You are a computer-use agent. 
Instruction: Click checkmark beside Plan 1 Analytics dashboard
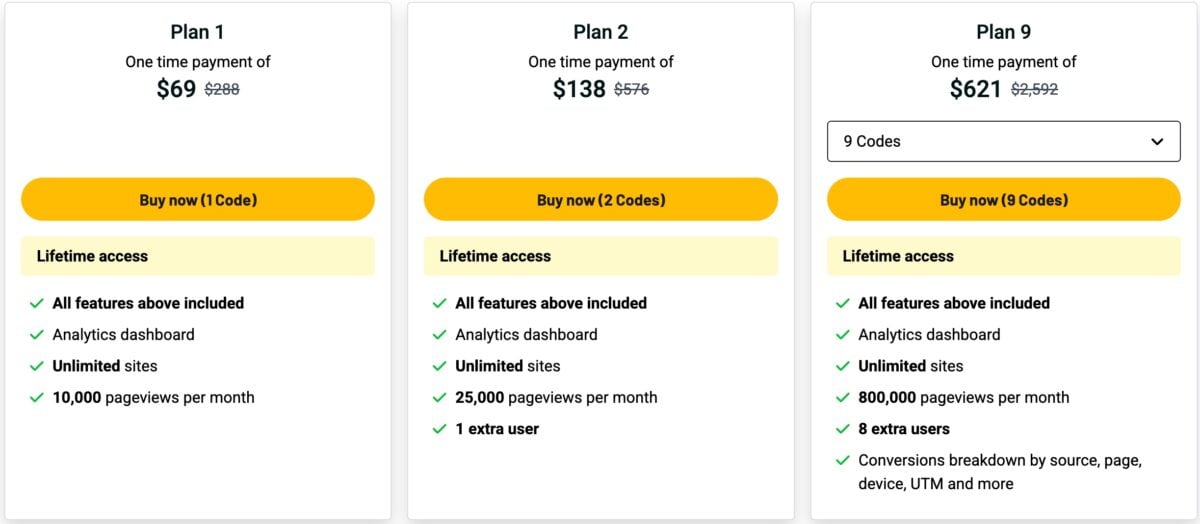pyautogui.click(x=37, y=335)
